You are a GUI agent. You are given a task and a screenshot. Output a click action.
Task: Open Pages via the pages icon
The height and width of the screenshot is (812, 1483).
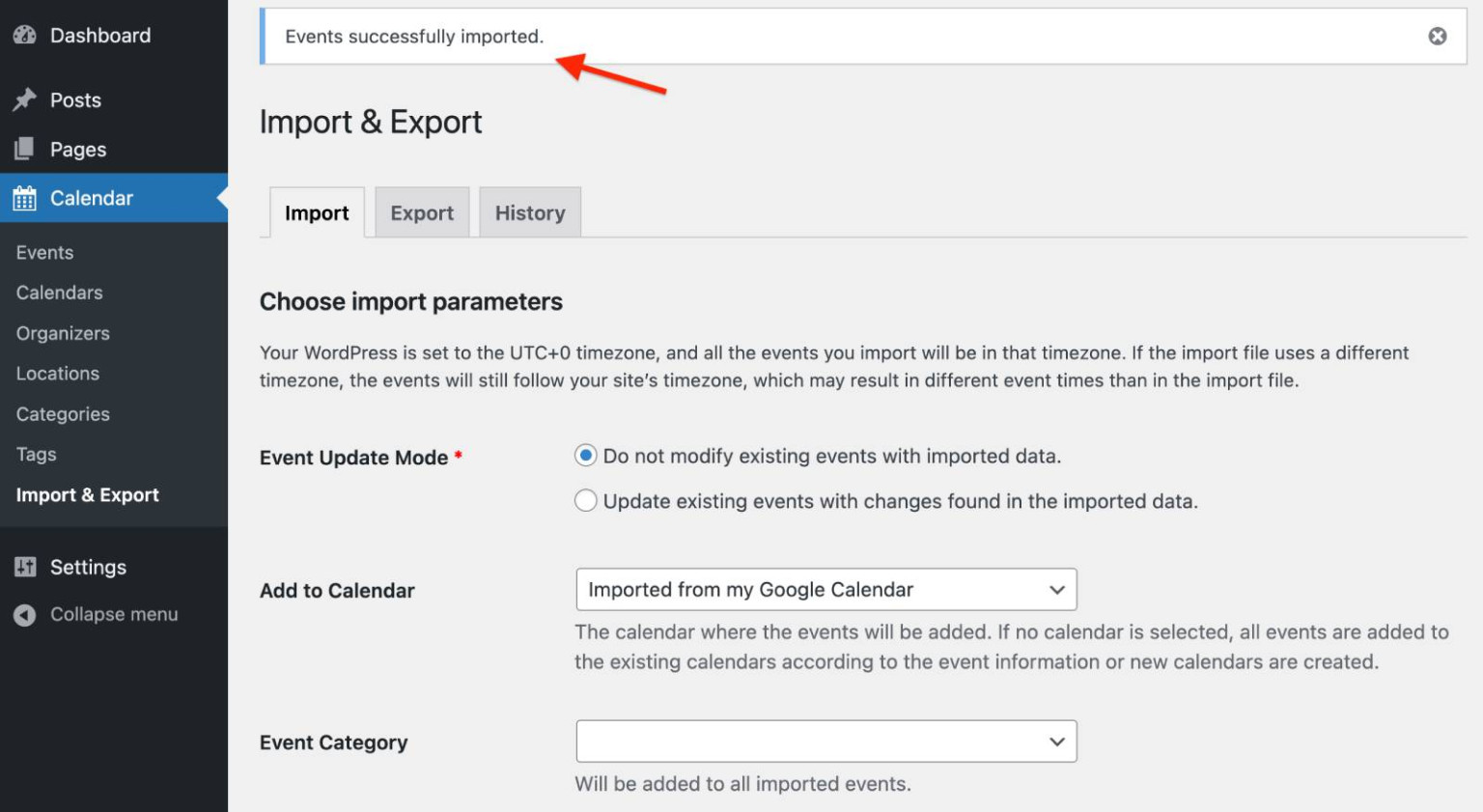pos(24,149)
